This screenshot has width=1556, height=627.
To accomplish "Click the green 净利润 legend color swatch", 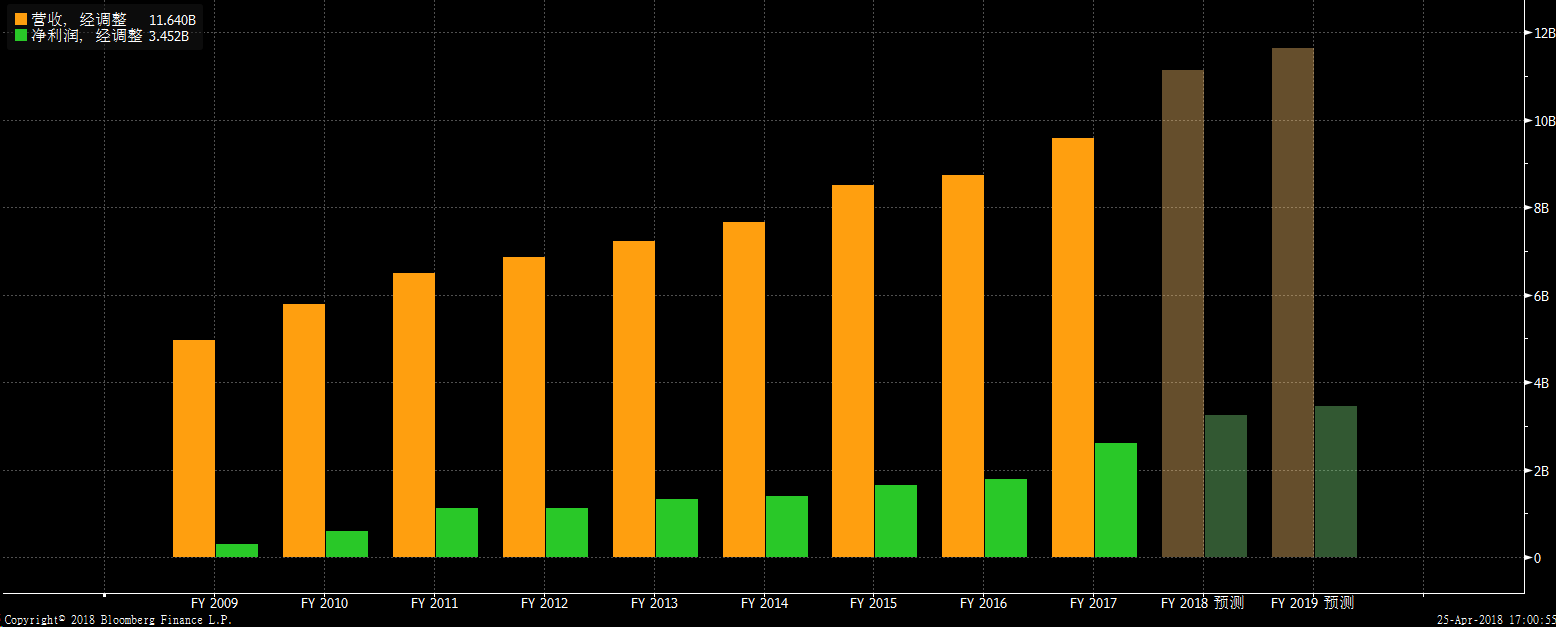I will (x=21, y=36).
